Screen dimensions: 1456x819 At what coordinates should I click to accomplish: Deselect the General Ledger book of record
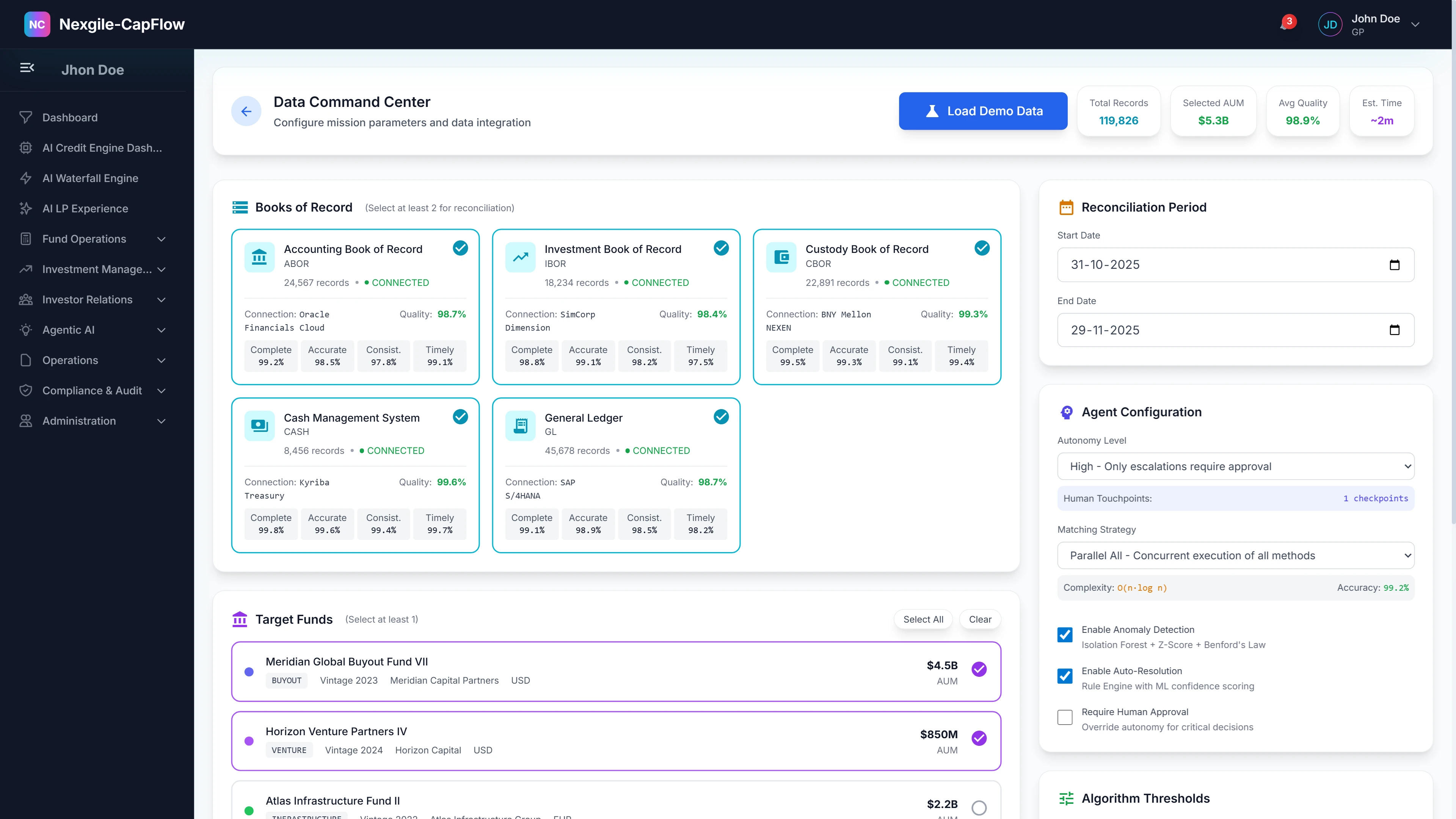(721, 417)
